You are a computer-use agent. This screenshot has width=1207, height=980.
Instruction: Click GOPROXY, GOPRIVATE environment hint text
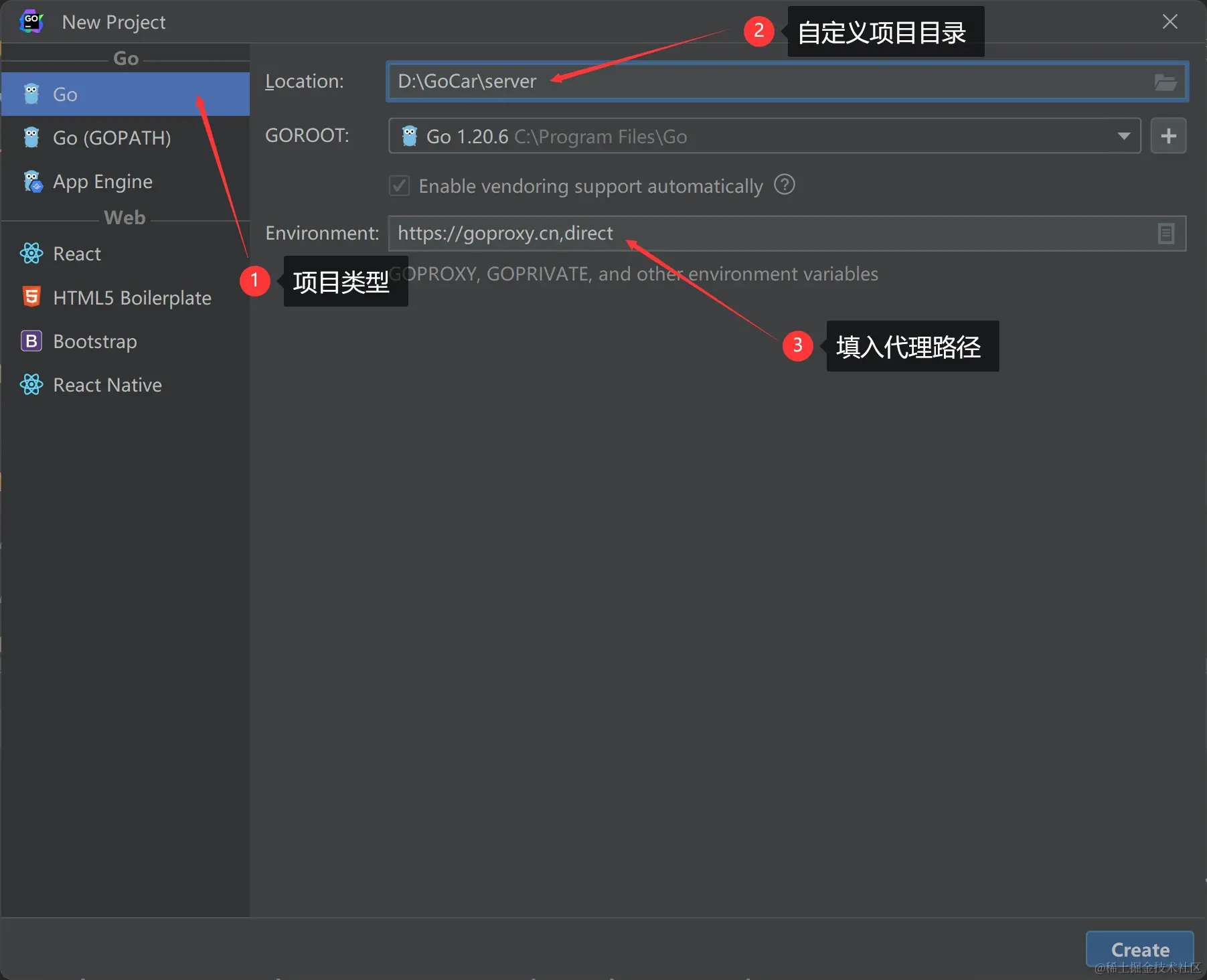(x=634, y=274)
